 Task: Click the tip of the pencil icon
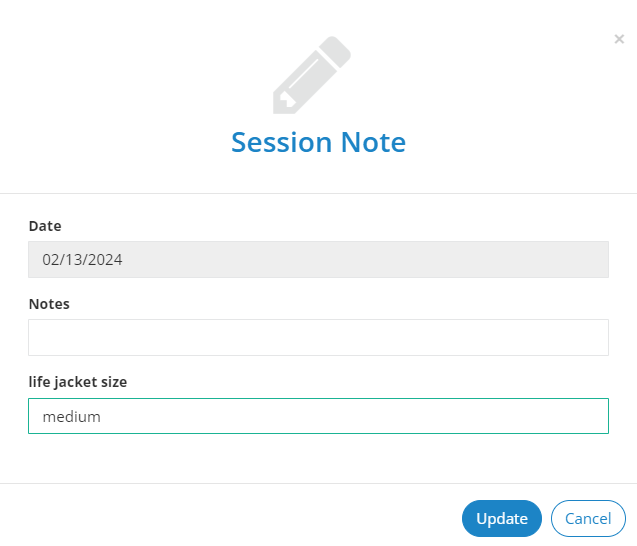(282, 104)
